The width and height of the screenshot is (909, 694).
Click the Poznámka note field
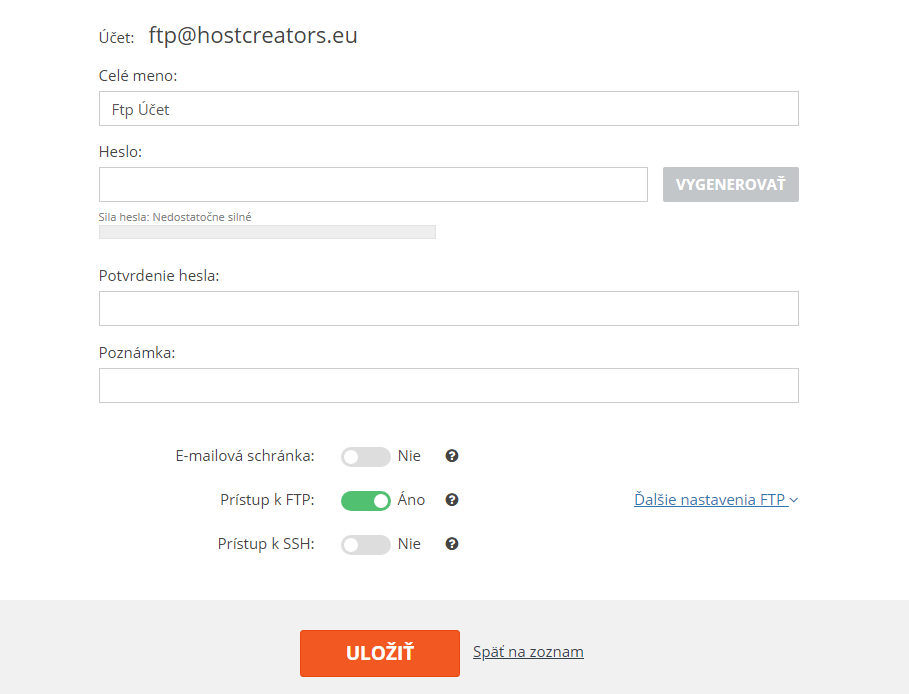tap(448, 385)
